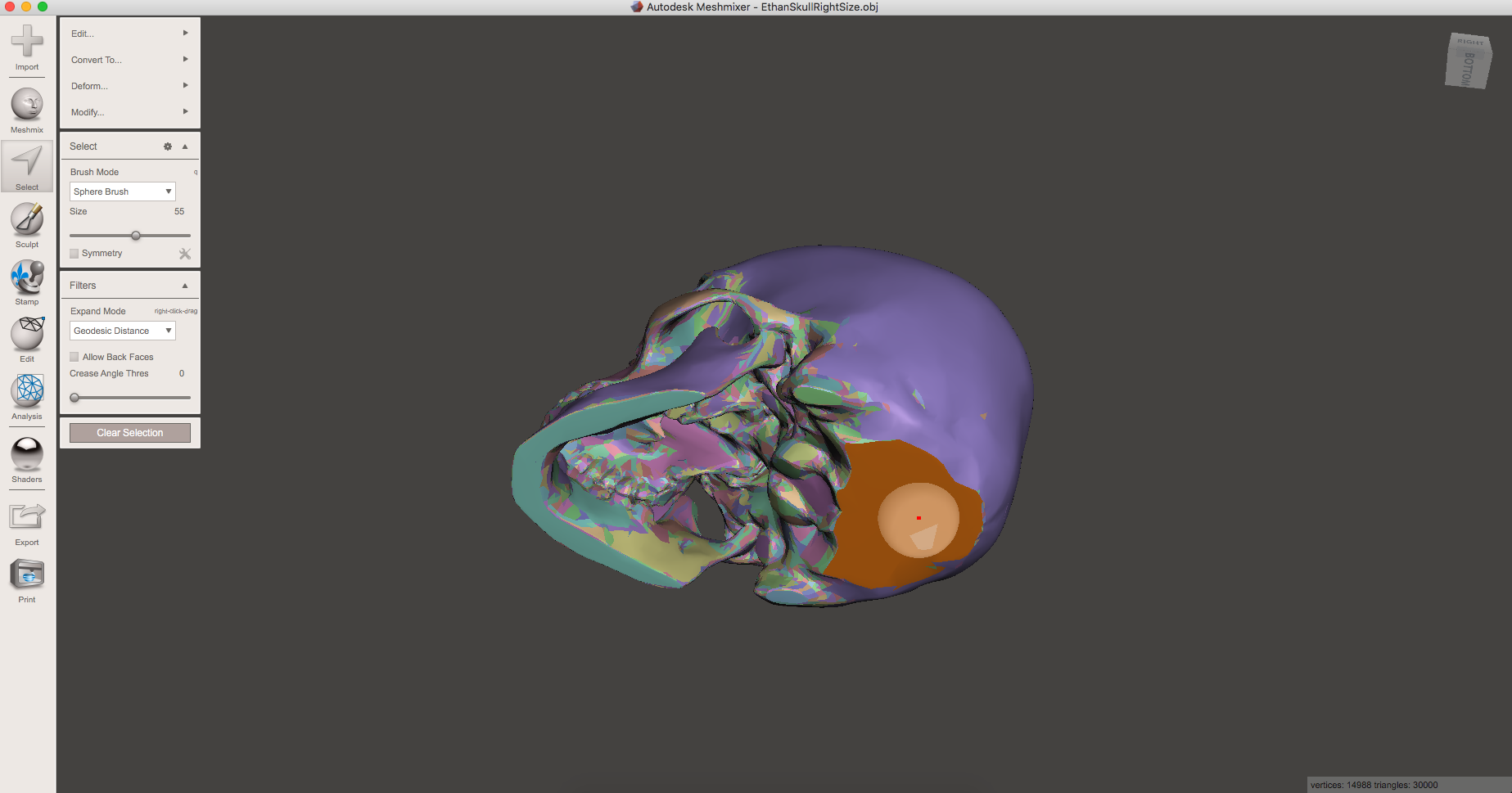Open the Import tool
Viewport: 1512px width, 793px height.
tap(27, 47)
